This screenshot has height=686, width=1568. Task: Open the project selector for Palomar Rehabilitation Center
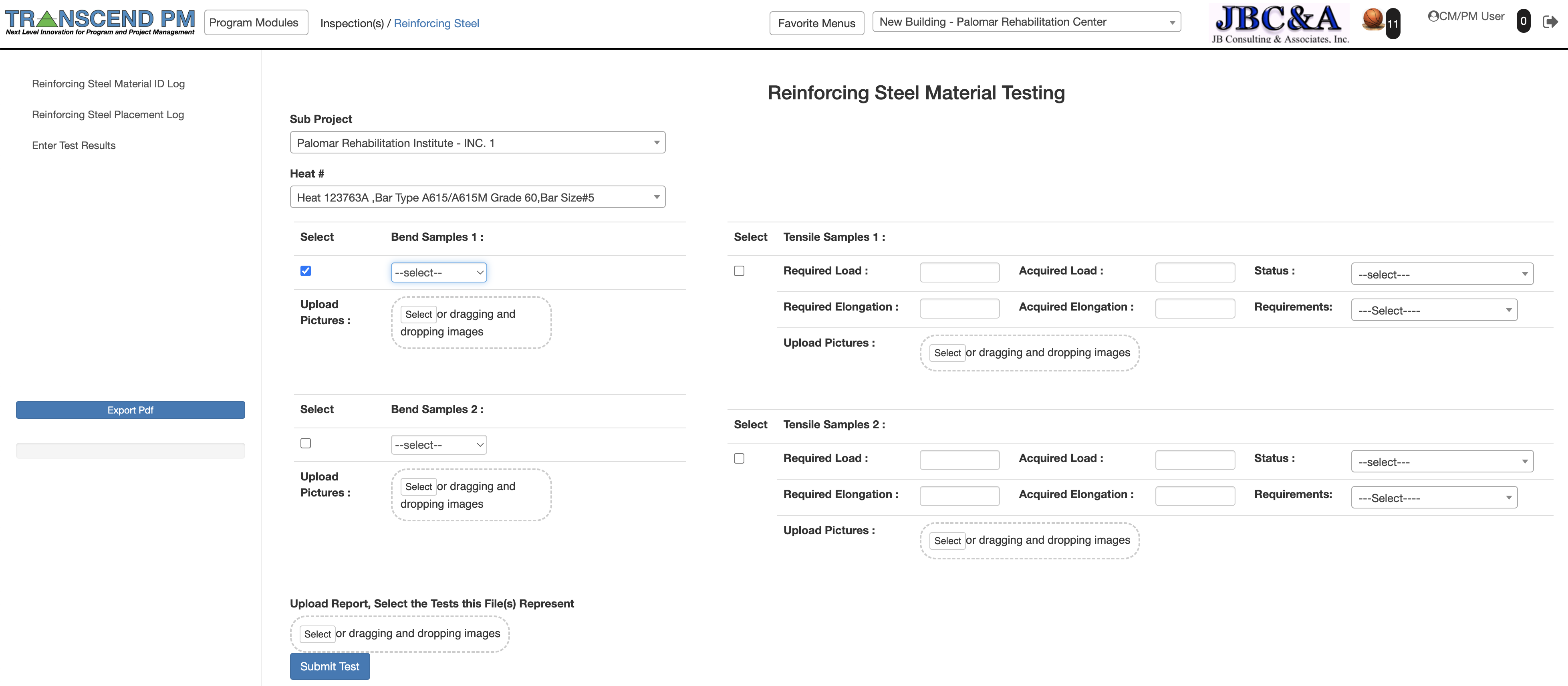[1026, 22]
